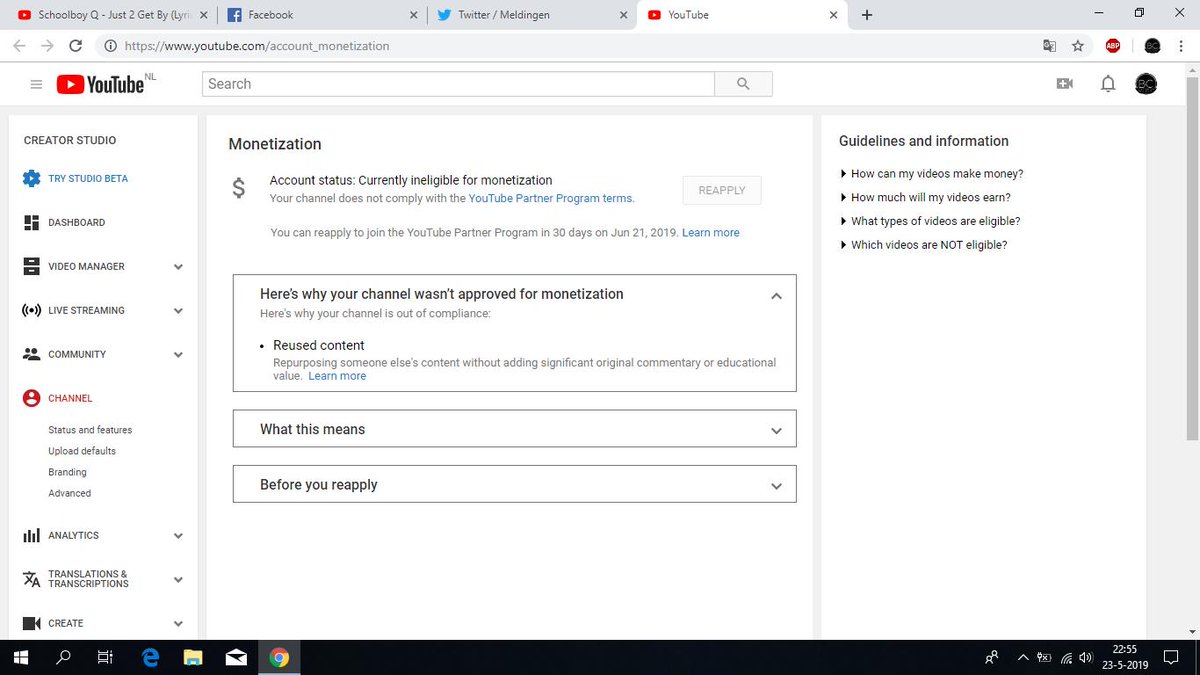The width and height of the screenshot is (1200, 675).
Task: Open YouTube Partner Program terms link
Action: 550,199
